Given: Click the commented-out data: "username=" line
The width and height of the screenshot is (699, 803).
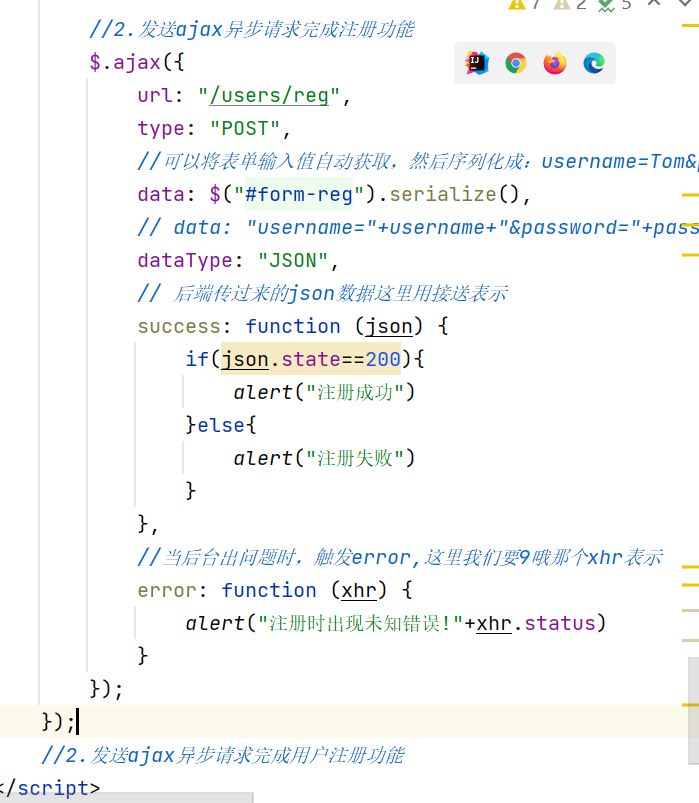Looking at the screenshot, I should point(417,228).
